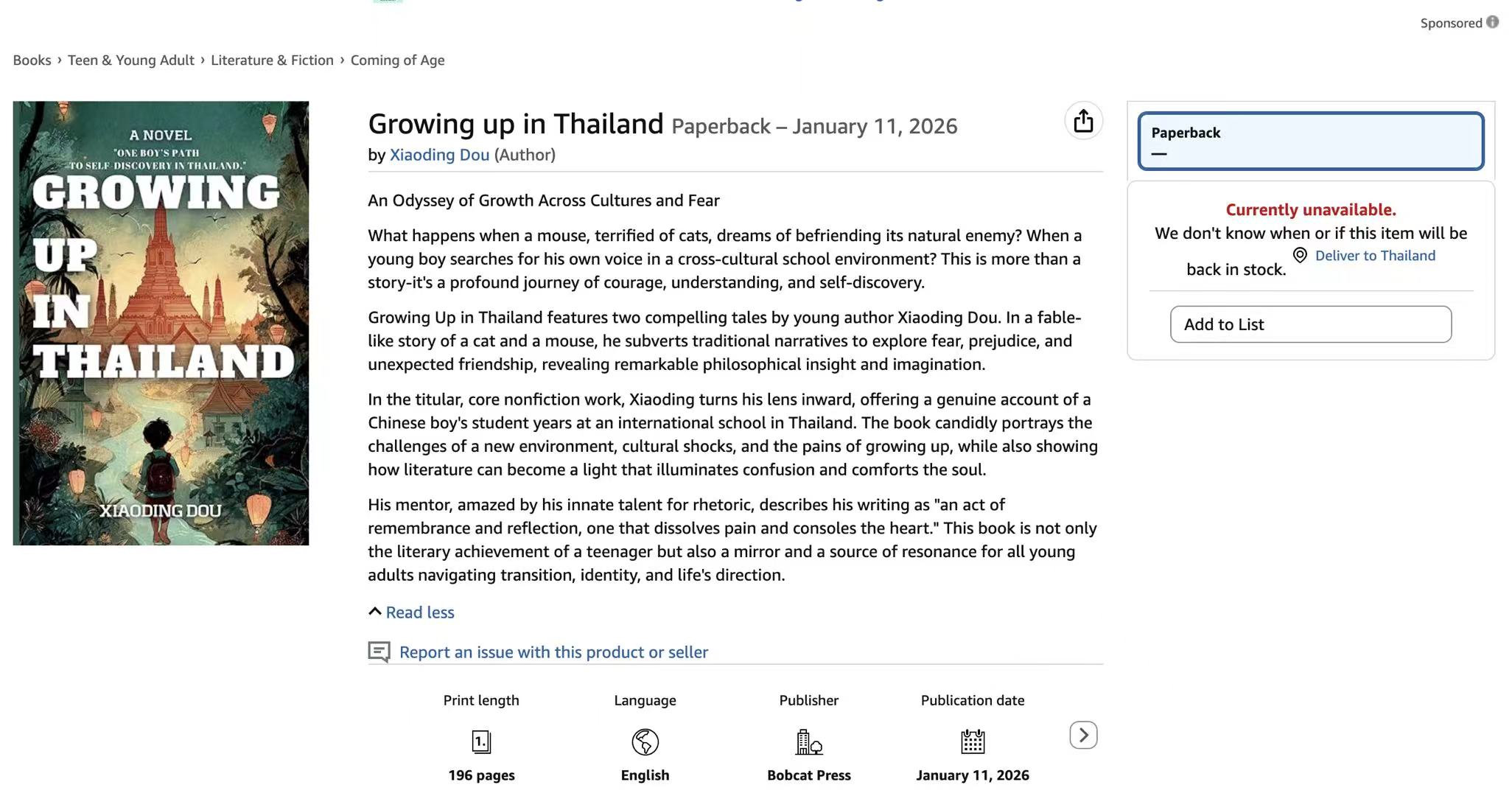This screenshot has height=796, width=1512.
Task: Click the Publisher building icon
Action: click(x=808, y=741)
